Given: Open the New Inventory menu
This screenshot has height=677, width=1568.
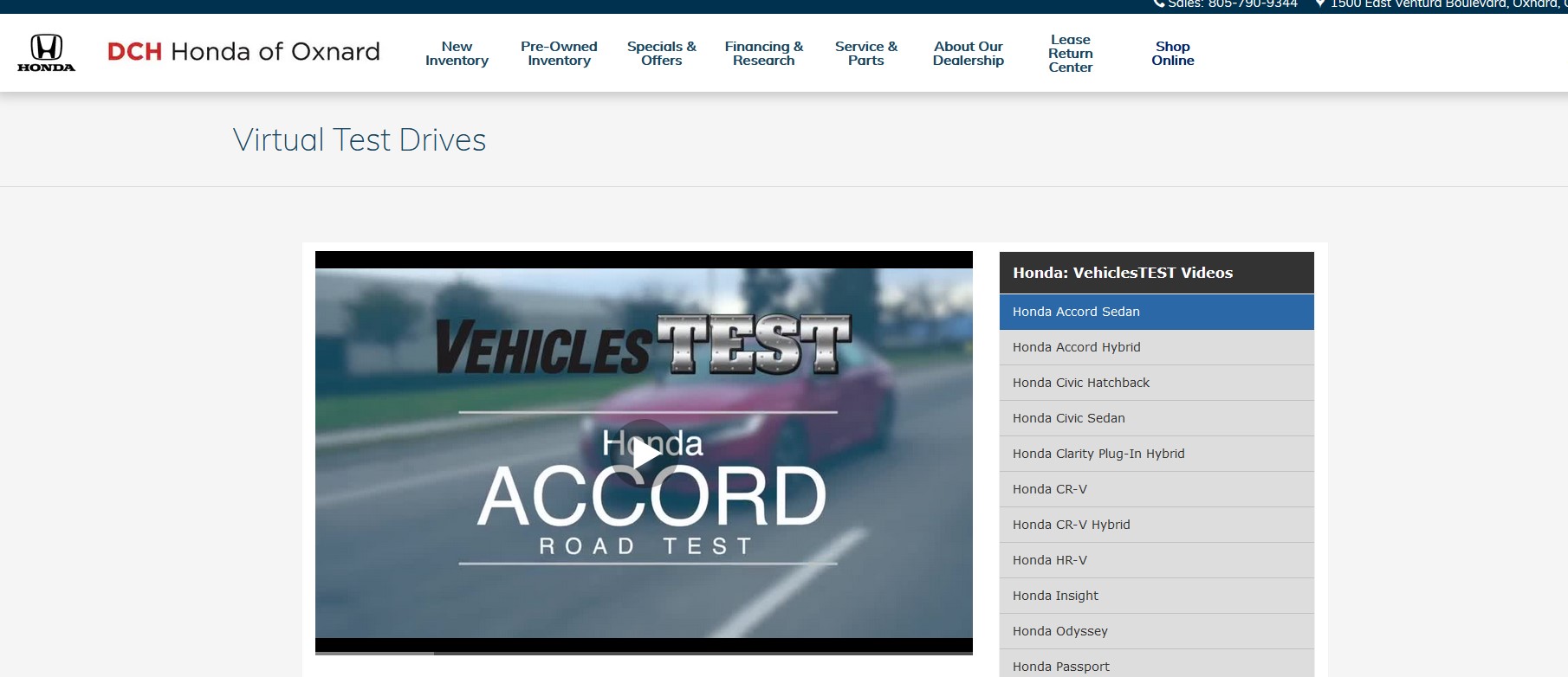Looking at the screenshot, I should 457,54.
